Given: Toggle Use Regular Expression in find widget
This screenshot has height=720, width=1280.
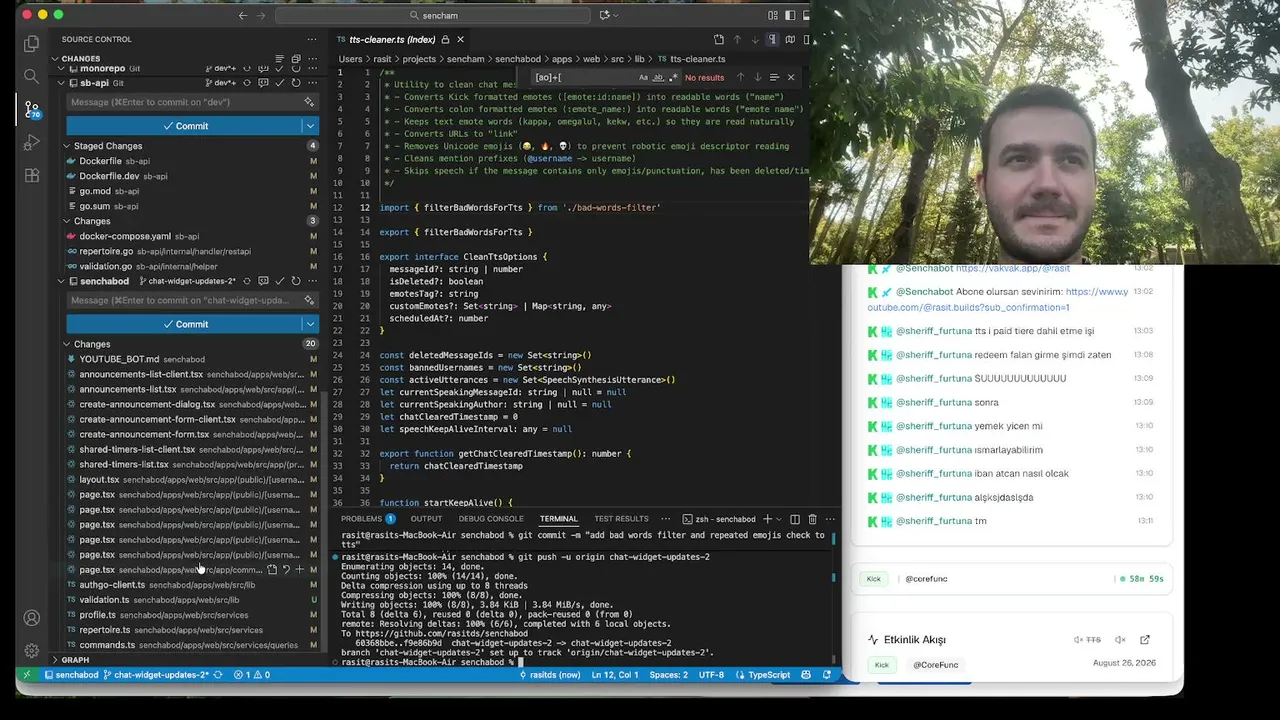Looking at the screenshot, I should (673, 77).
